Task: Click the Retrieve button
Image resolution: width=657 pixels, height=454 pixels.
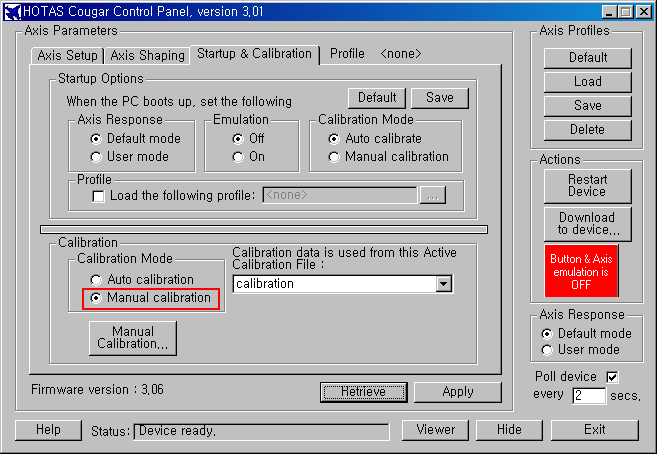Action: [x=364, y=392]
